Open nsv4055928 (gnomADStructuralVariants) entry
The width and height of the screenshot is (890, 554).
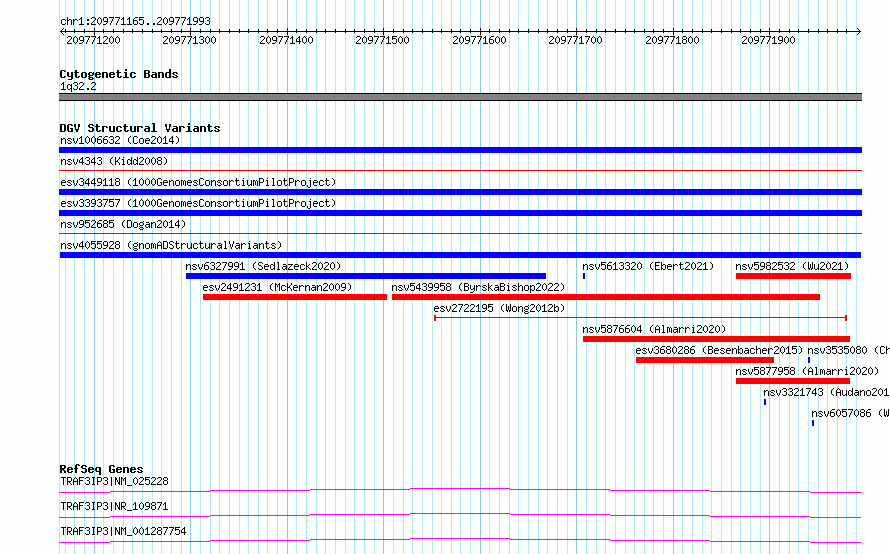tap(171, 245)
